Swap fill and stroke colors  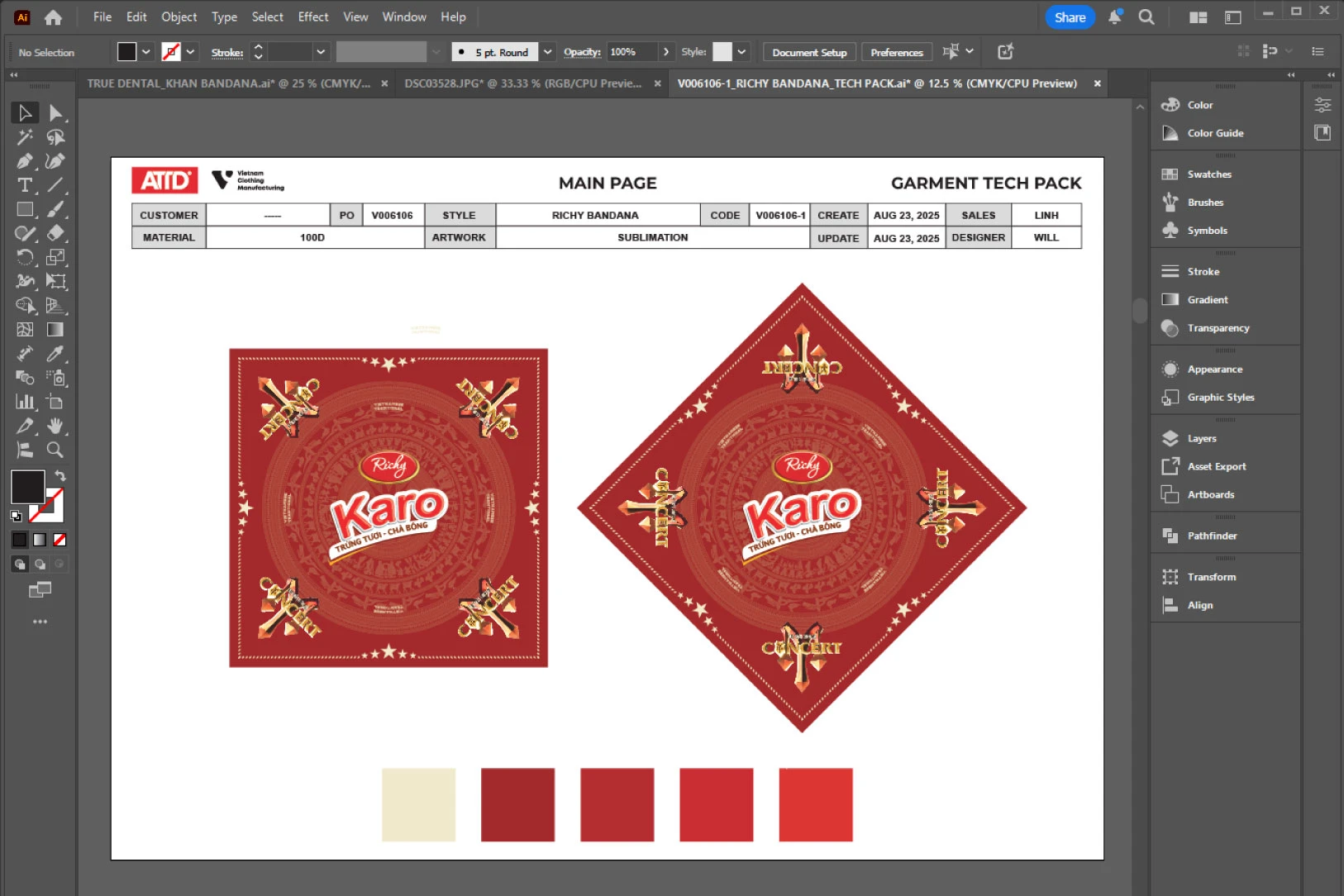(60, 475)
